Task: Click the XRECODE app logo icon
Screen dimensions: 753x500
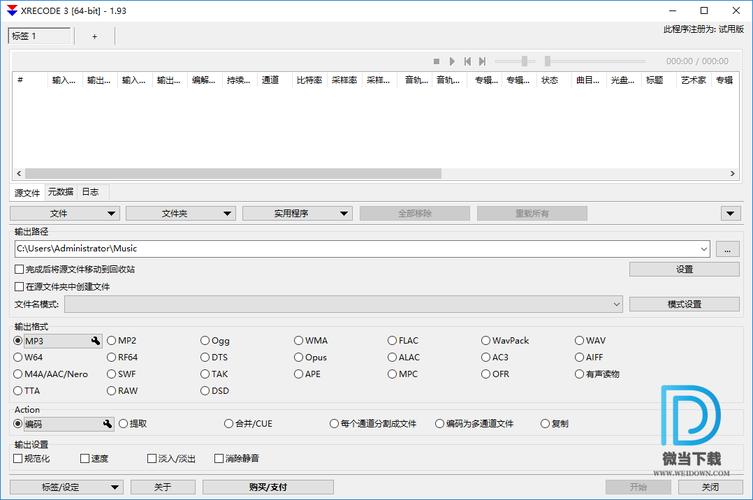Action: (x=12, y=11)
